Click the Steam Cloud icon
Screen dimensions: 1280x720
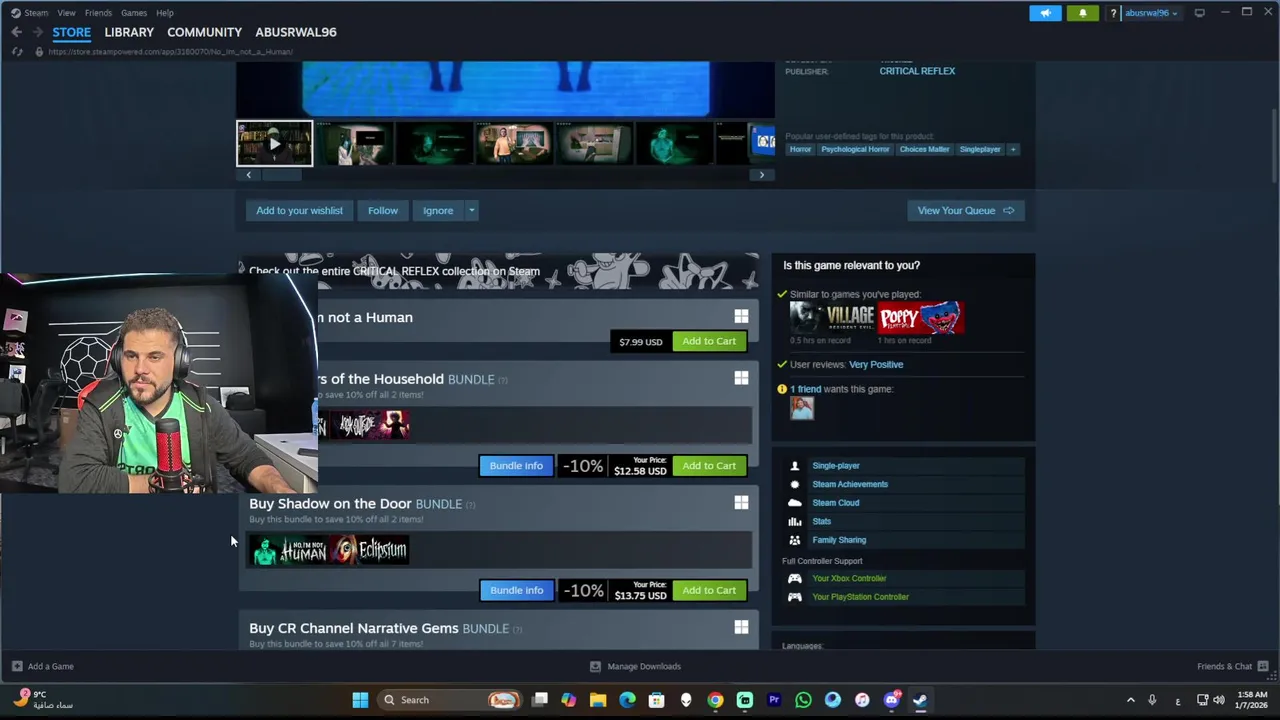(x=795, y=503)
